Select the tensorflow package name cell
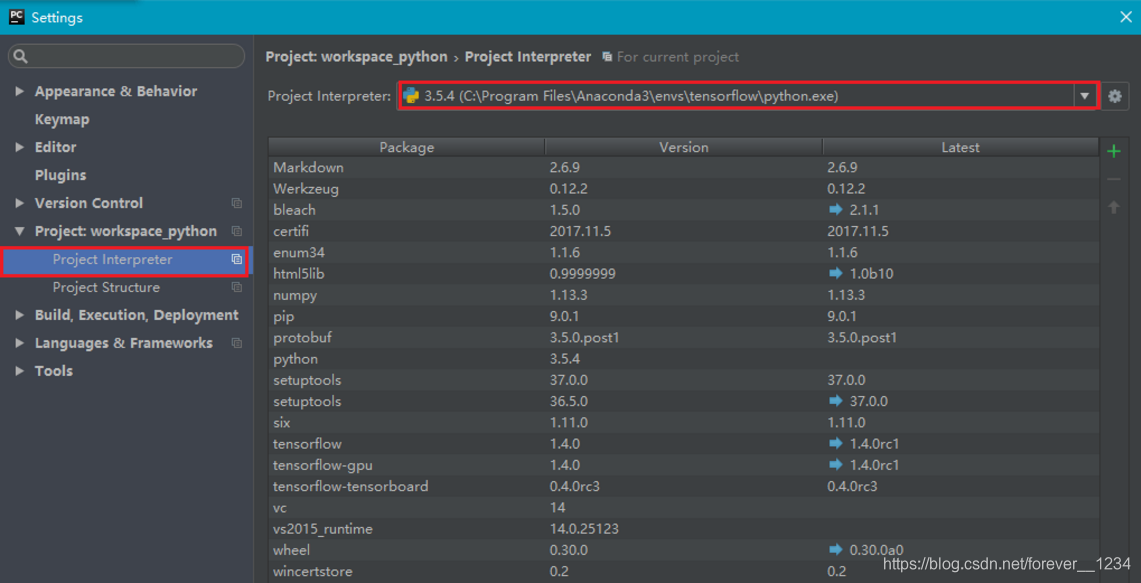This screenshot has height=583, width=1141. [x=407, y=443]
